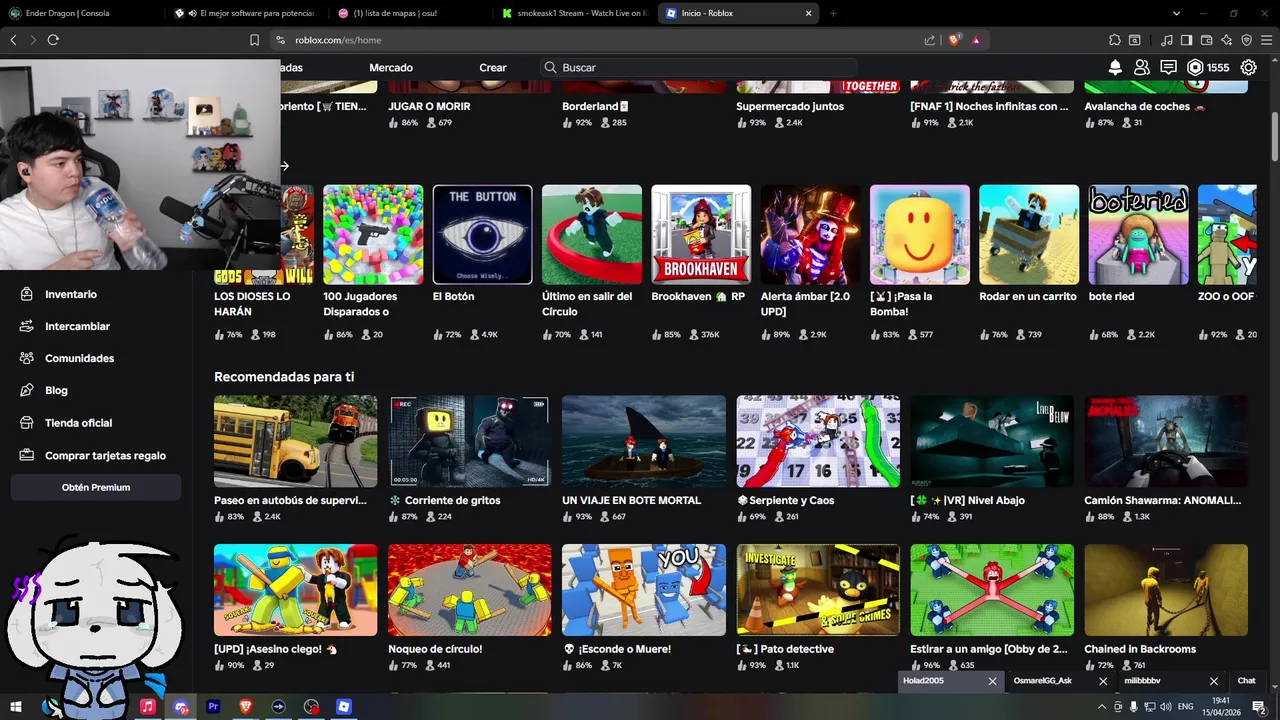Open Discord from taskbar
1280x720 pixels.
180,706
